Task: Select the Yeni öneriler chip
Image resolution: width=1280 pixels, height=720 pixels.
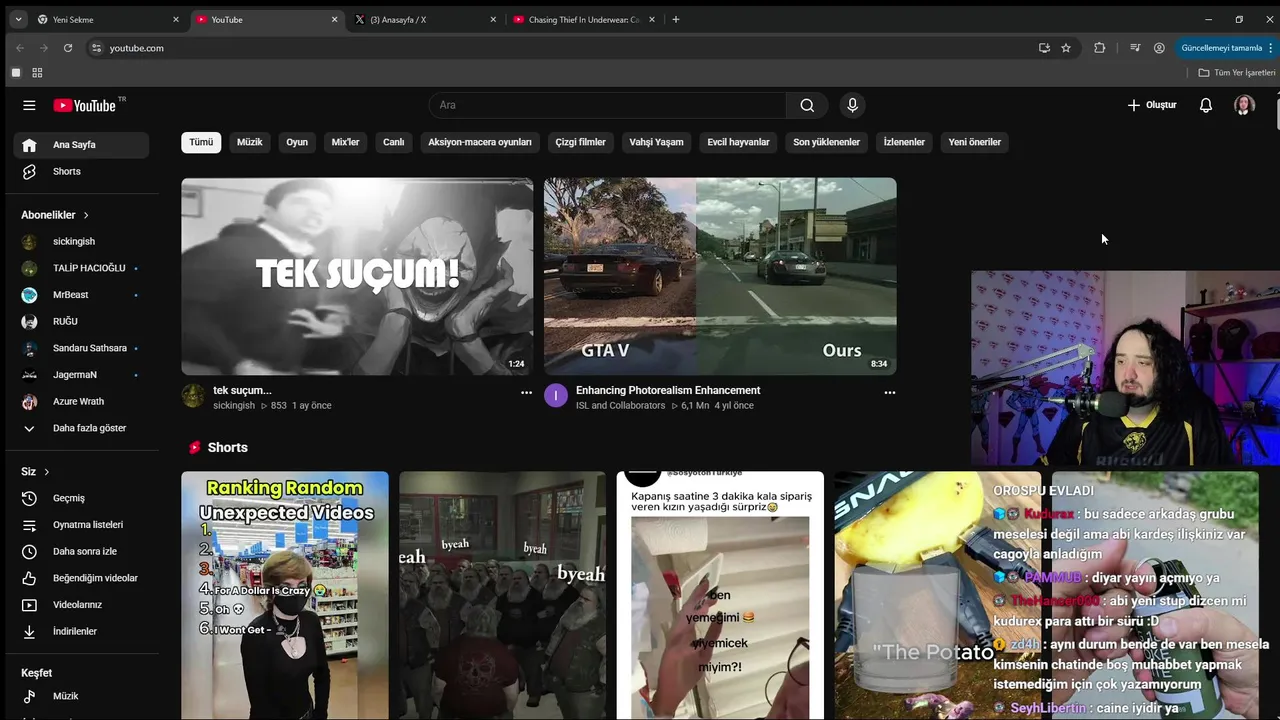Action: click(x=975, y=142)
